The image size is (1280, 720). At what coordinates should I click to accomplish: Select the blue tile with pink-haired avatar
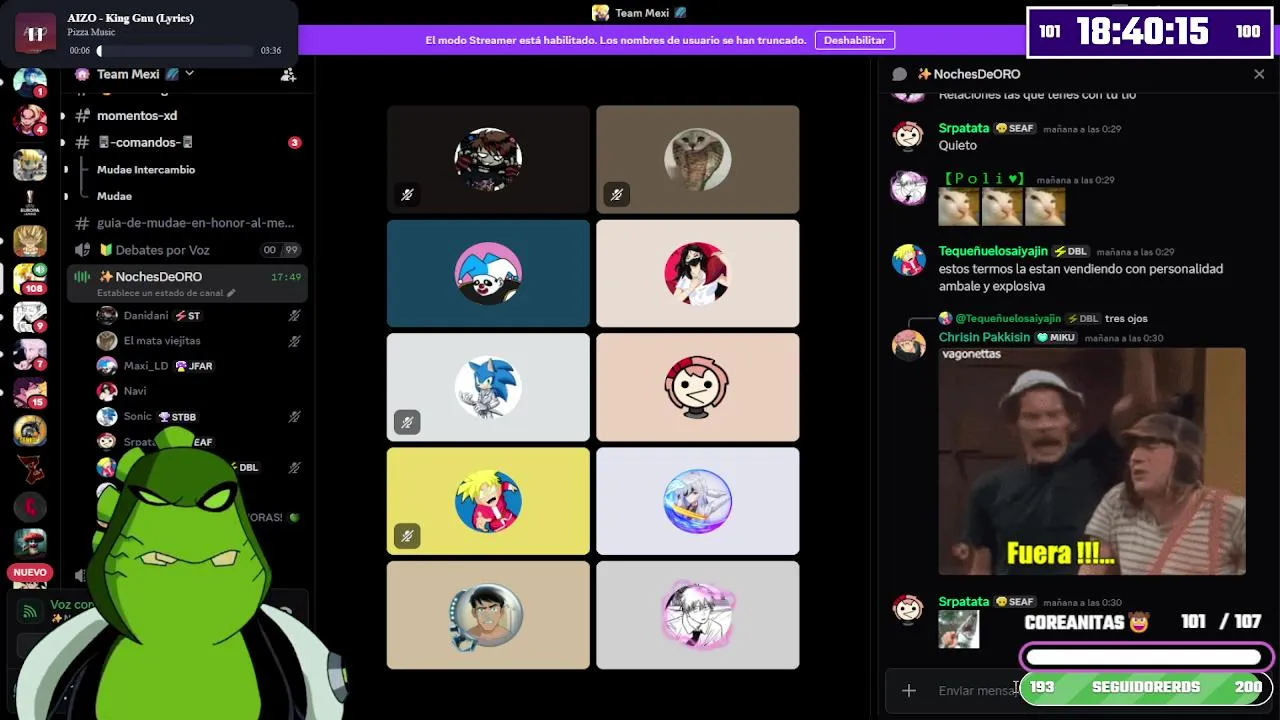(488, 273)
